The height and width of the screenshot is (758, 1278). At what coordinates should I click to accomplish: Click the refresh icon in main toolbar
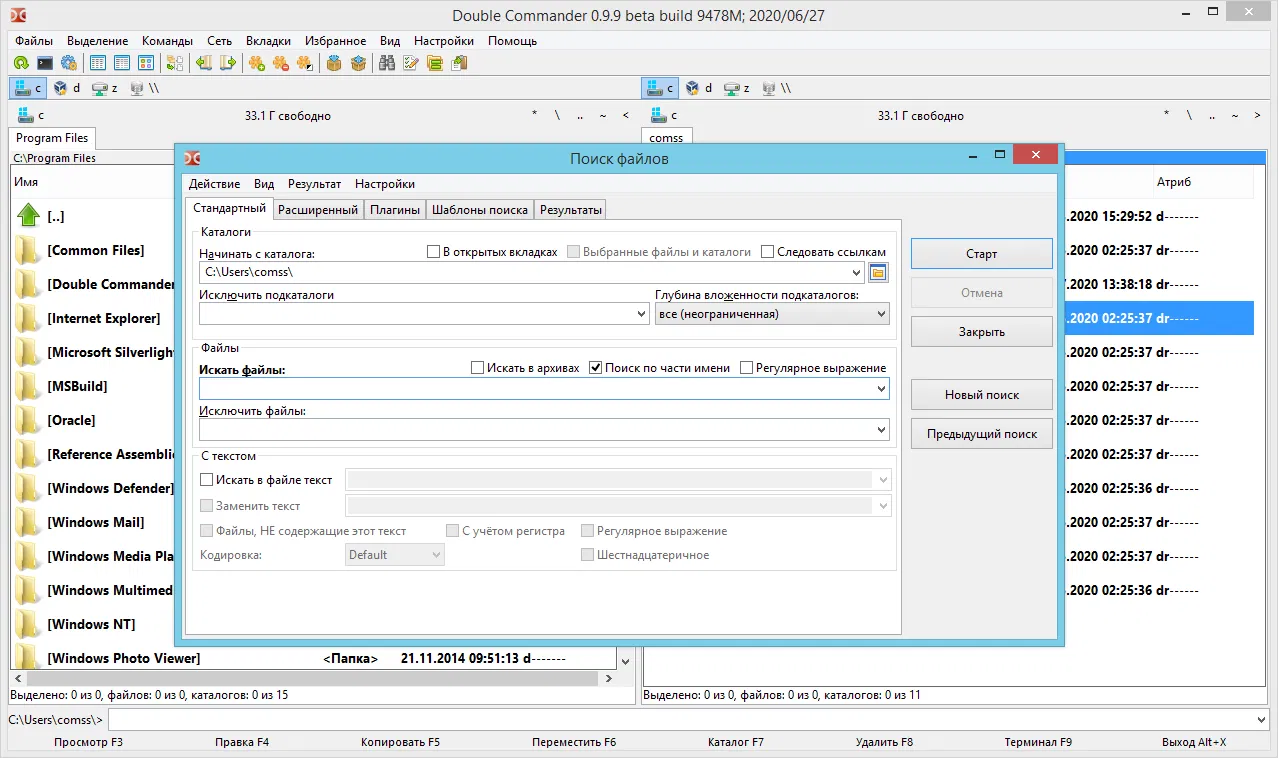coord(21,63)
